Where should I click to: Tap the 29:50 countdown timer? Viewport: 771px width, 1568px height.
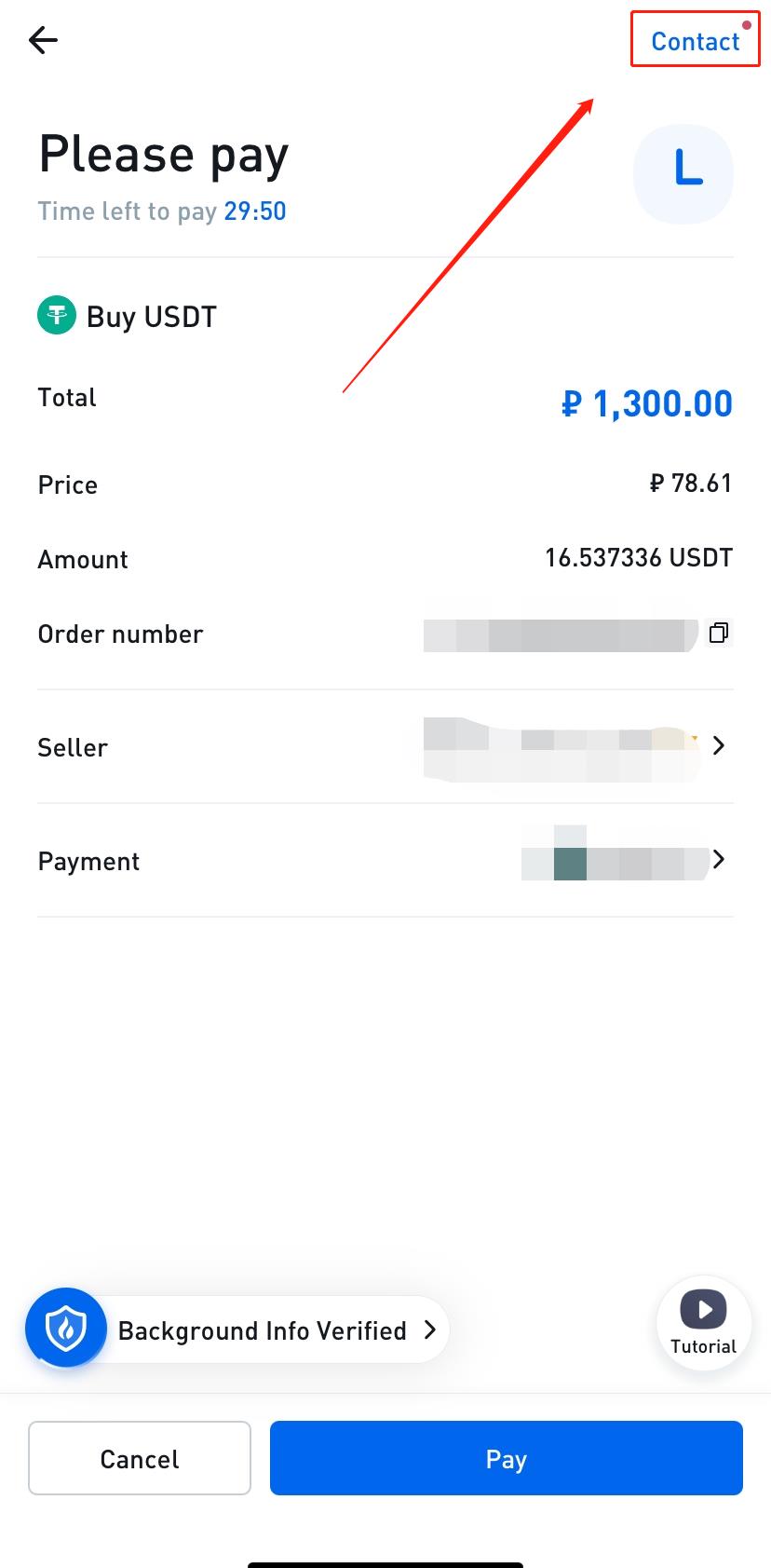pos(255,211)
